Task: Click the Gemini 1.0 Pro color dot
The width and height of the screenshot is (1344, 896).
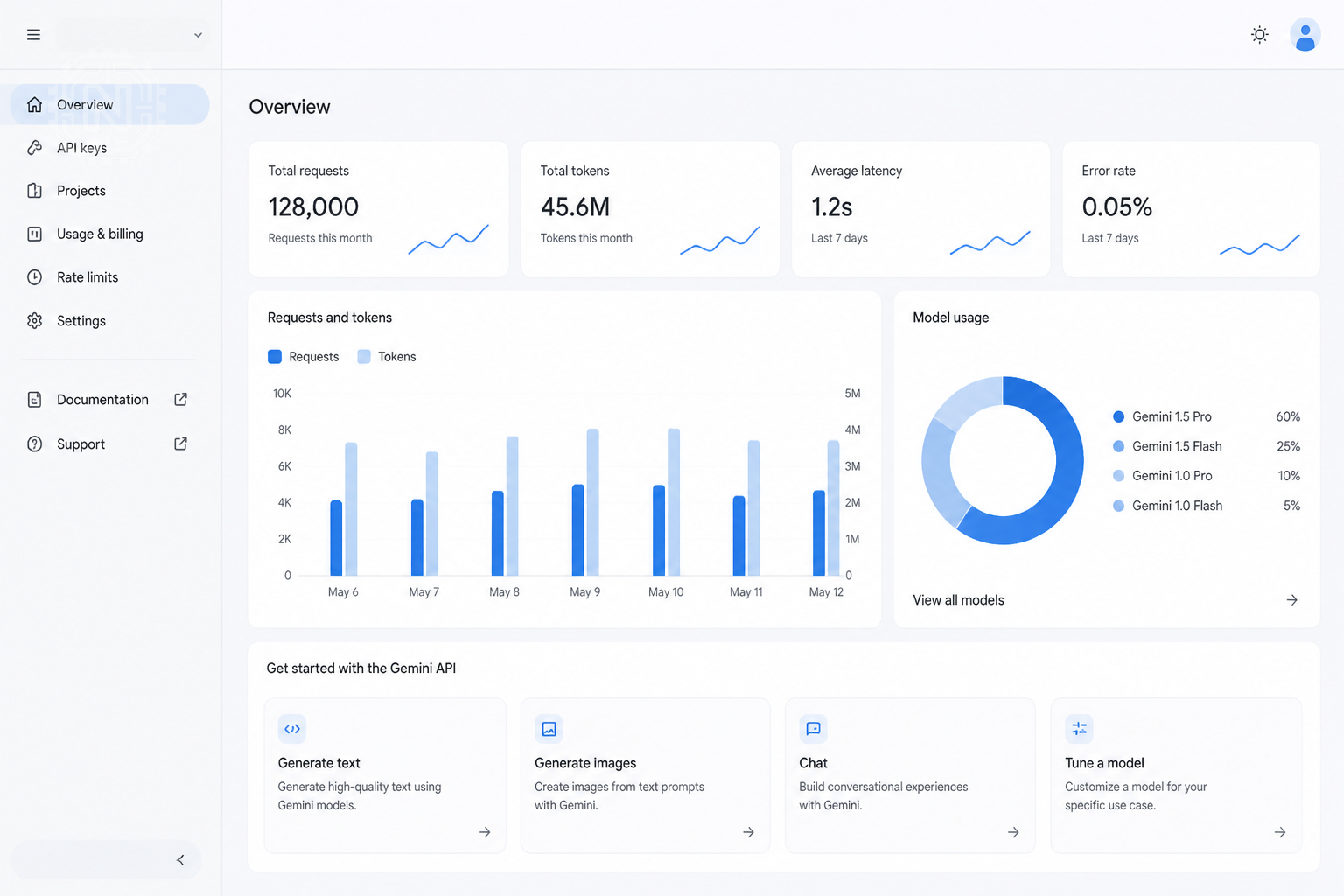Action: 1118,476
